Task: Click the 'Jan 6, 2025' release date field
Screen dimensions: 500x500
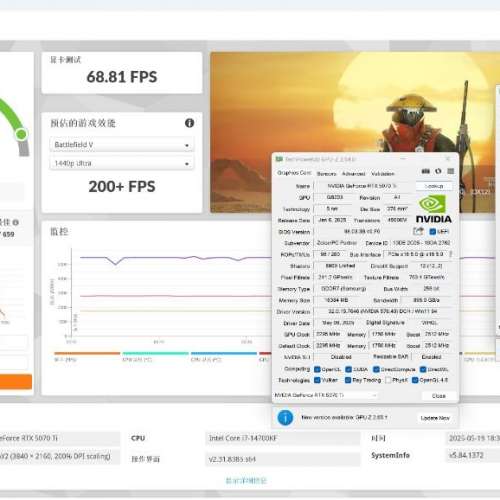Action: click(332, 220)
